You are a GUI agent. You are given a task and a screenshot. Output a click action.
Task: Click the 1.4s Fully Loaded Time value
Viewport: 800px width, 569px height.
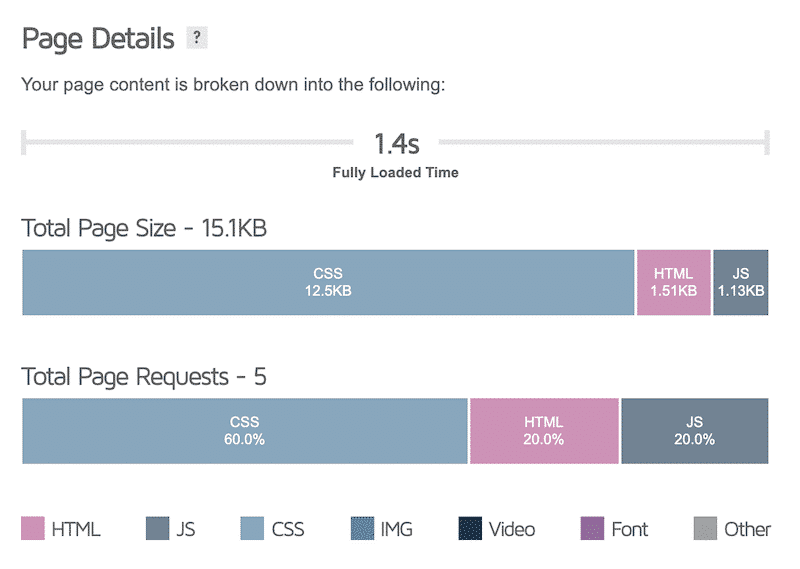click(396, 144)
